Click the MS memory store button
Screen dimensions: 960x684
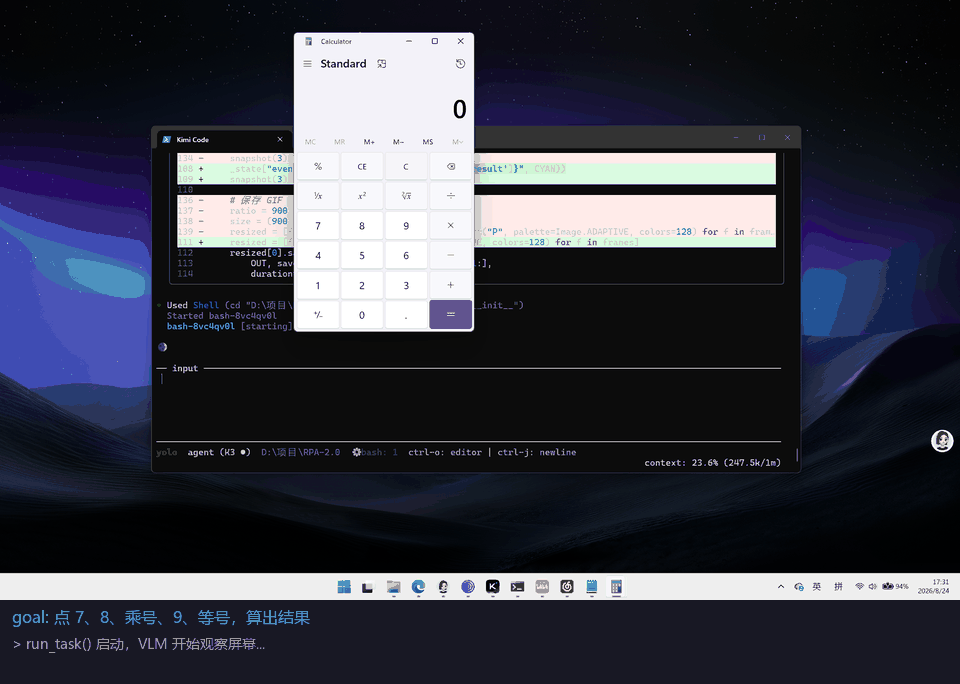[x=428, y=142]
